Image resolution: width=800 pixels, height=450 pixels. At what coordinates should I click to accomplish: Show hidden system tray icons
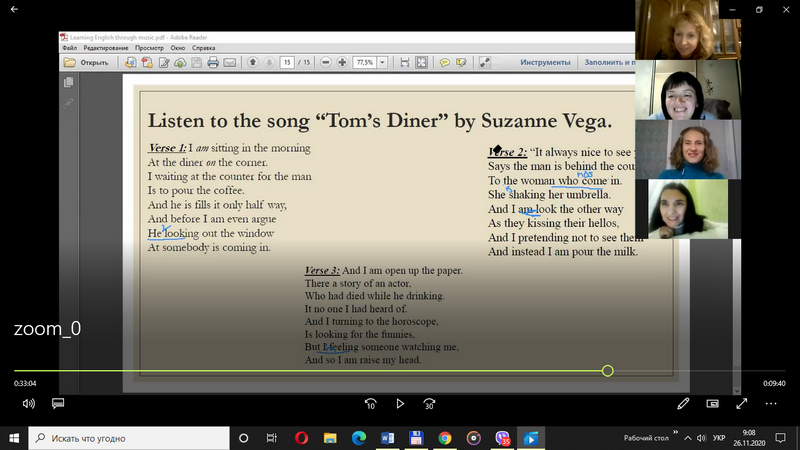click(x=688, y=438)
